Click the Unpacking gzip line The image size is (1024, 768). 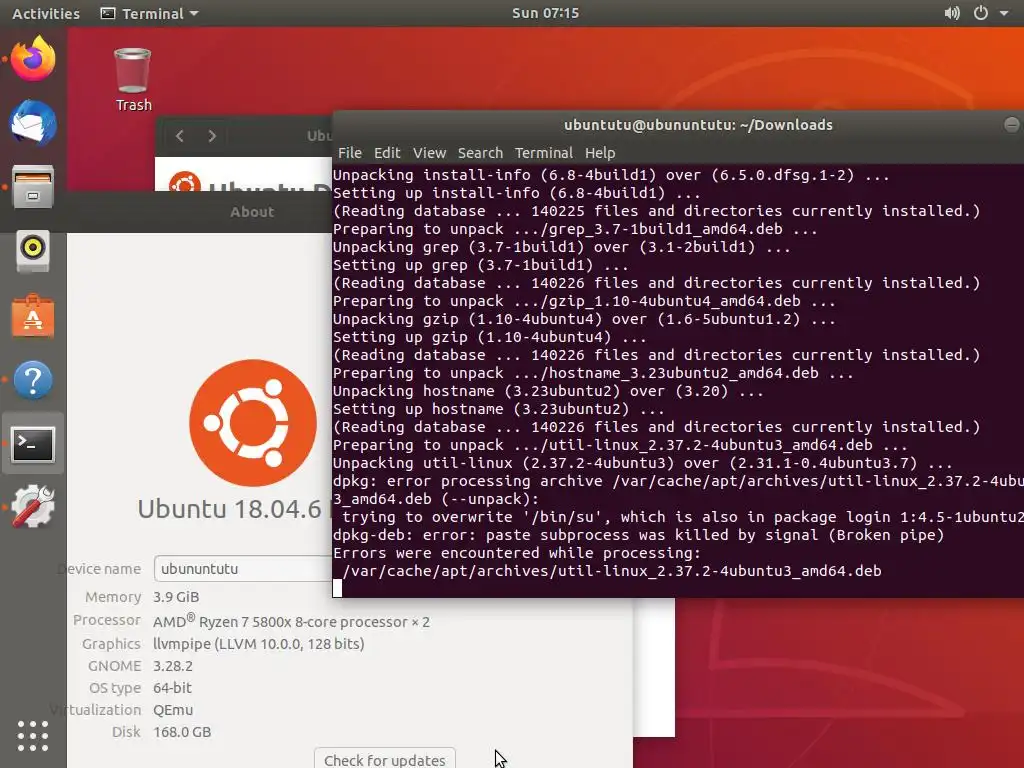[x=584, y=319]
